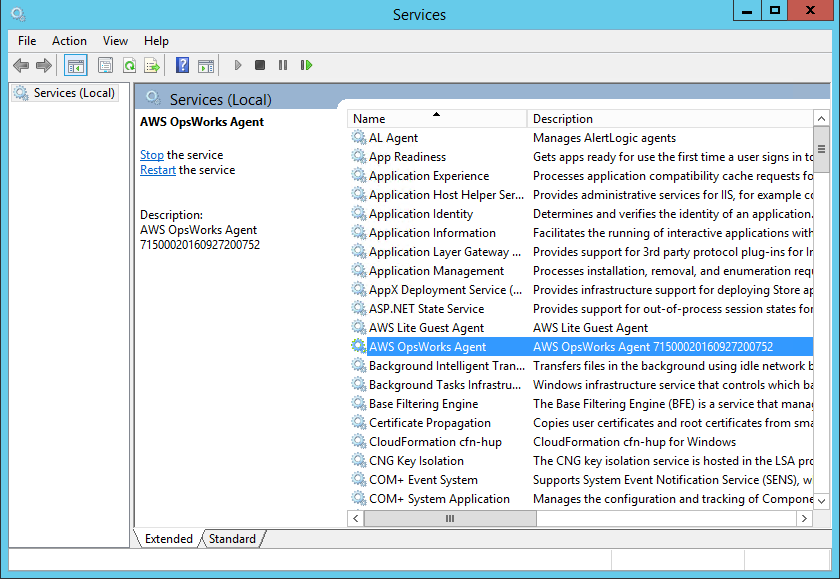The image size is (840, 580).
Task: Click horizontal scrollbar left arrow
Action: pyautogui.click(x=355, y=518)
